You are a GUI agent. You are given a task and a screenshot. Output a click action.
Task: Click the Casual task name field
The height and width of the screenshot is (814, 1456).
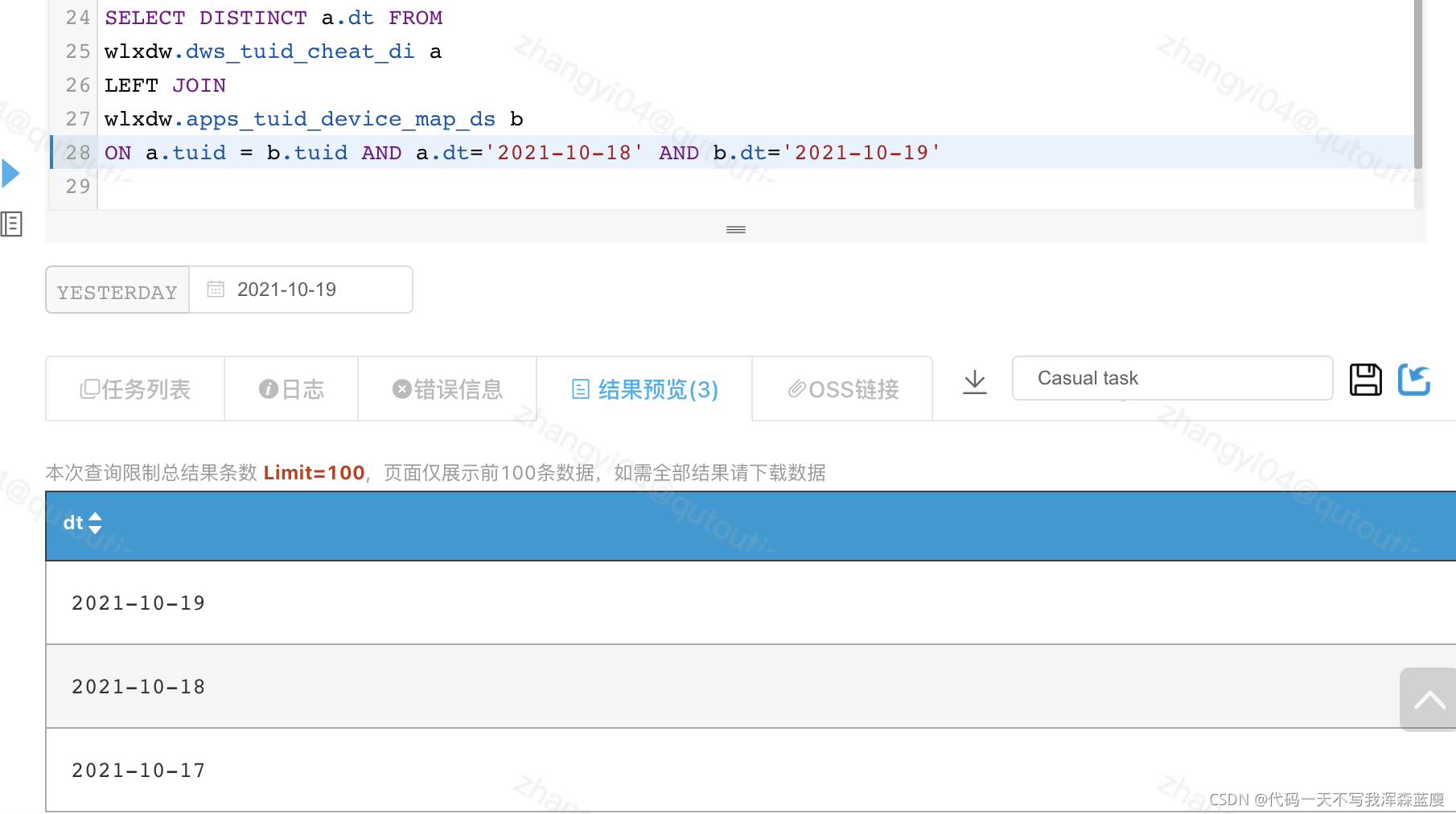1172,378
